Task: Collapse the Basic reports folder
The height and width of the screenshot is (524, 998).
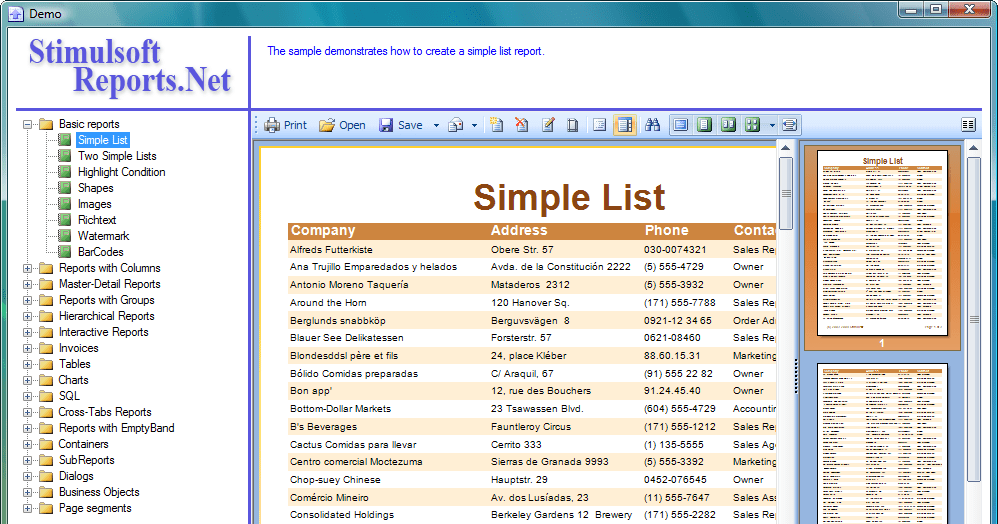Action: tap(28, 124)
